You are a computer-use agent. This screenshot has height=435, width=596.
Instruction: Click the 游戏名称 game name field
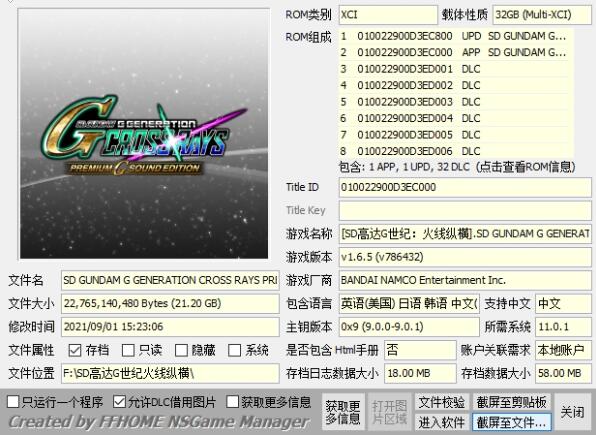pos(465,233)
